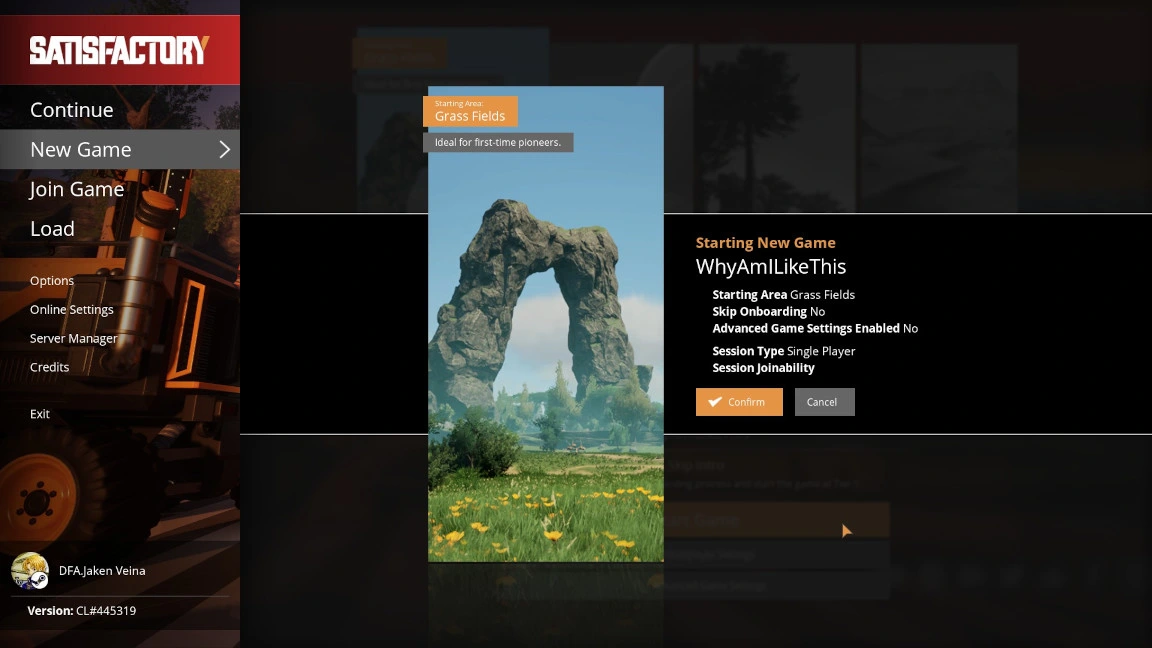Click the username DFA.Jaken Veina
1152x648 pixels.
pos(102,571)
